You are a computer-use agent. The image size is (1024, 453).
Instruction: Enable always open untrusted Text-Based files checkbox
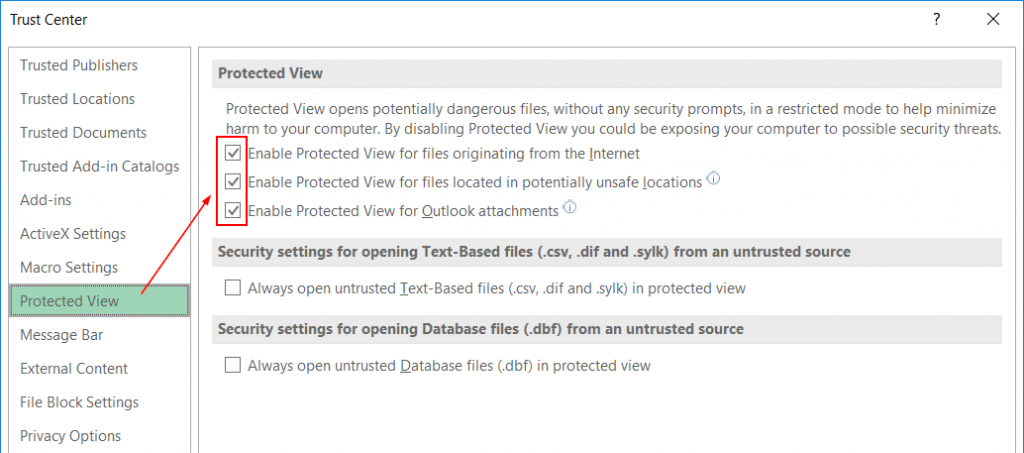(x=232, y=288)
